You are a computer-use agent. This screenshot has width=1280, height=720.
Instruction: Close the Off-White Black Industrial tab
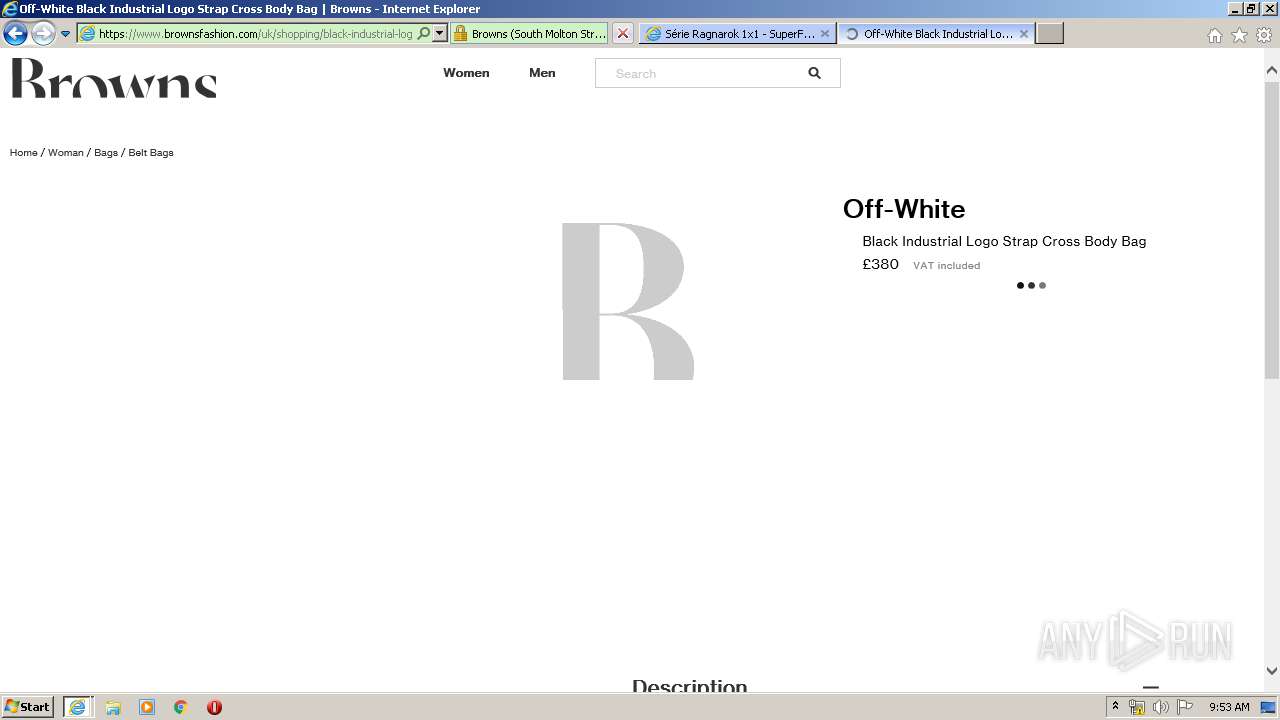[x=1024, y=33]
